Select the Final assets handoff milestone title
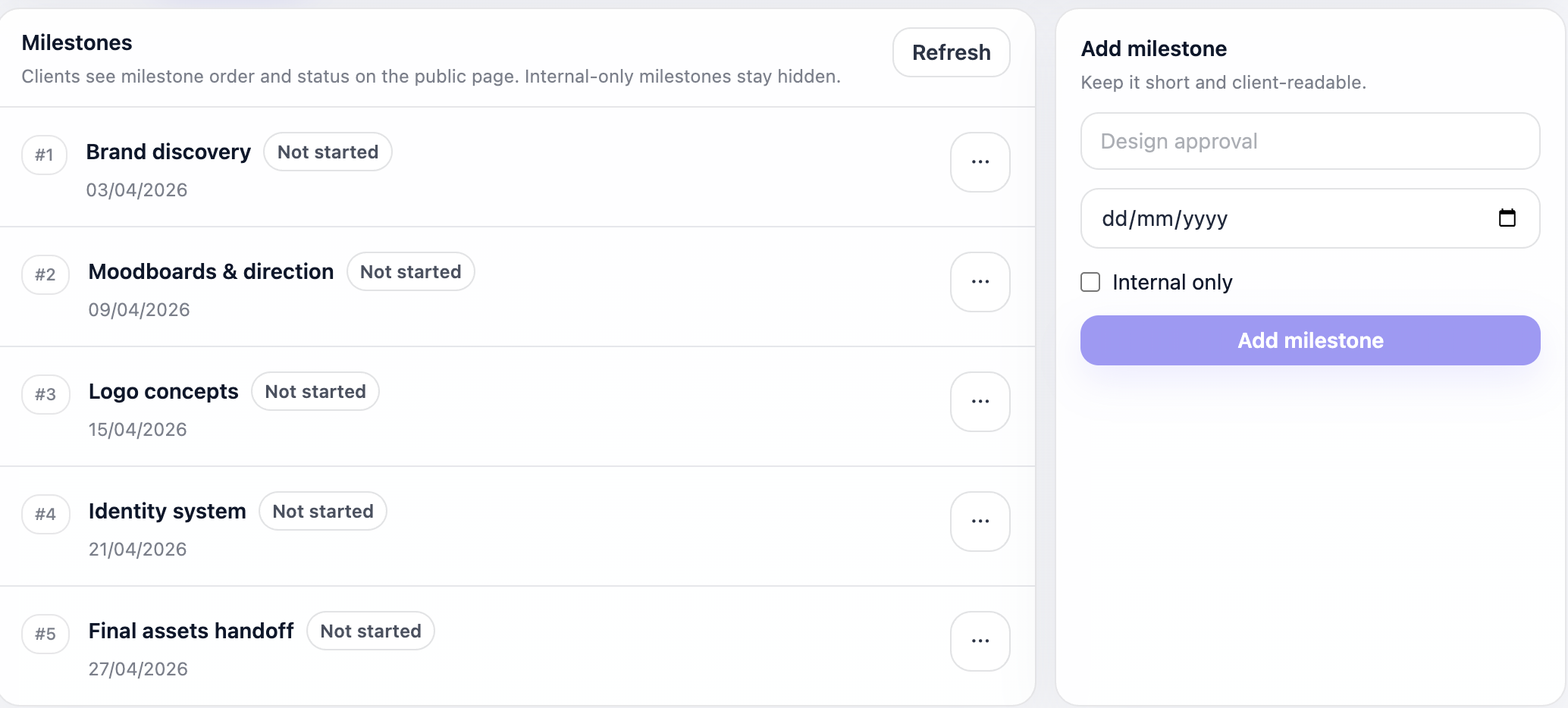This screenshot has height=708, width=1568. pyautogui.click(x=191, y=631)
